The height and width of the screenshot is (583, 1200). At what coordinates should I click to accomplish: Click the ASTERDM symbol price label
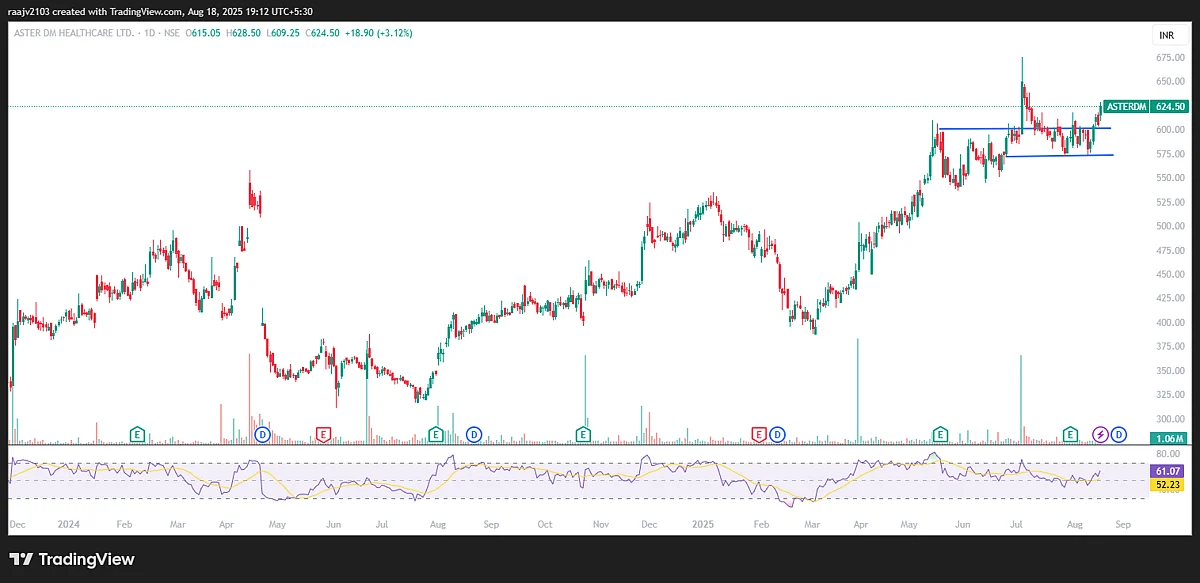[x=1125, y=106]
